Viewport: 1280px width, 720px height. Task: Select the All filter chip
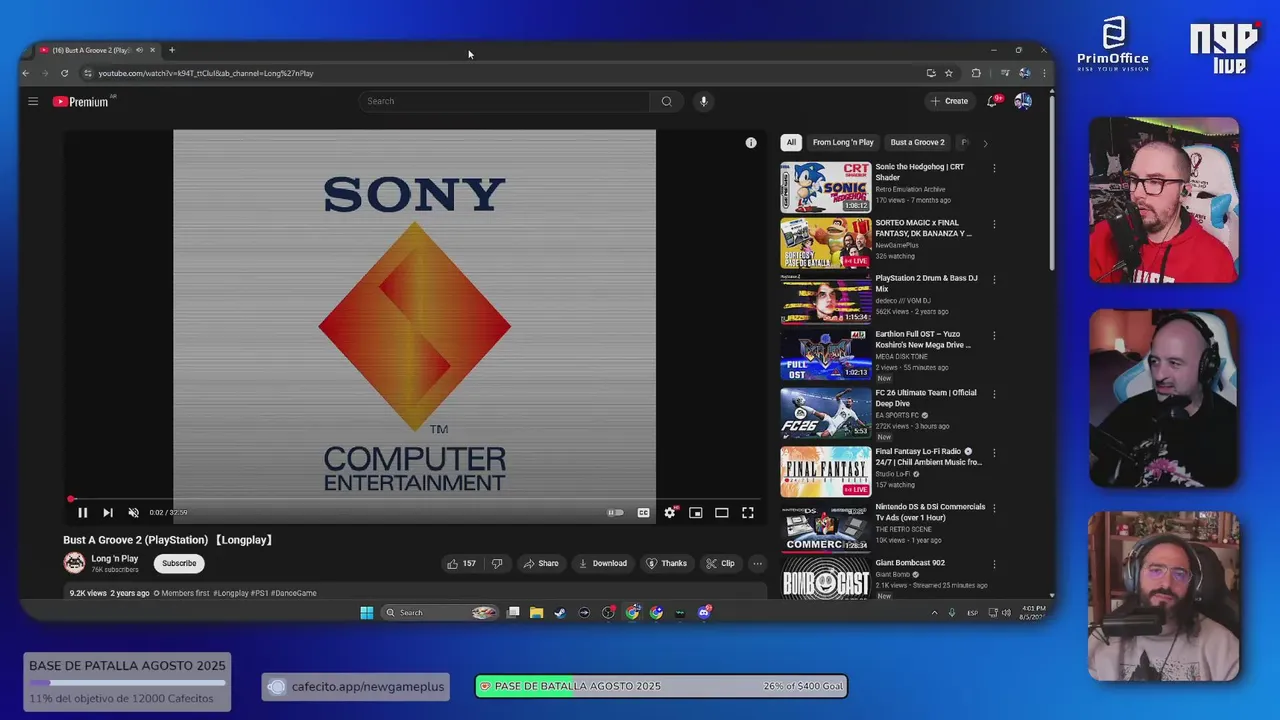[791, 142]
